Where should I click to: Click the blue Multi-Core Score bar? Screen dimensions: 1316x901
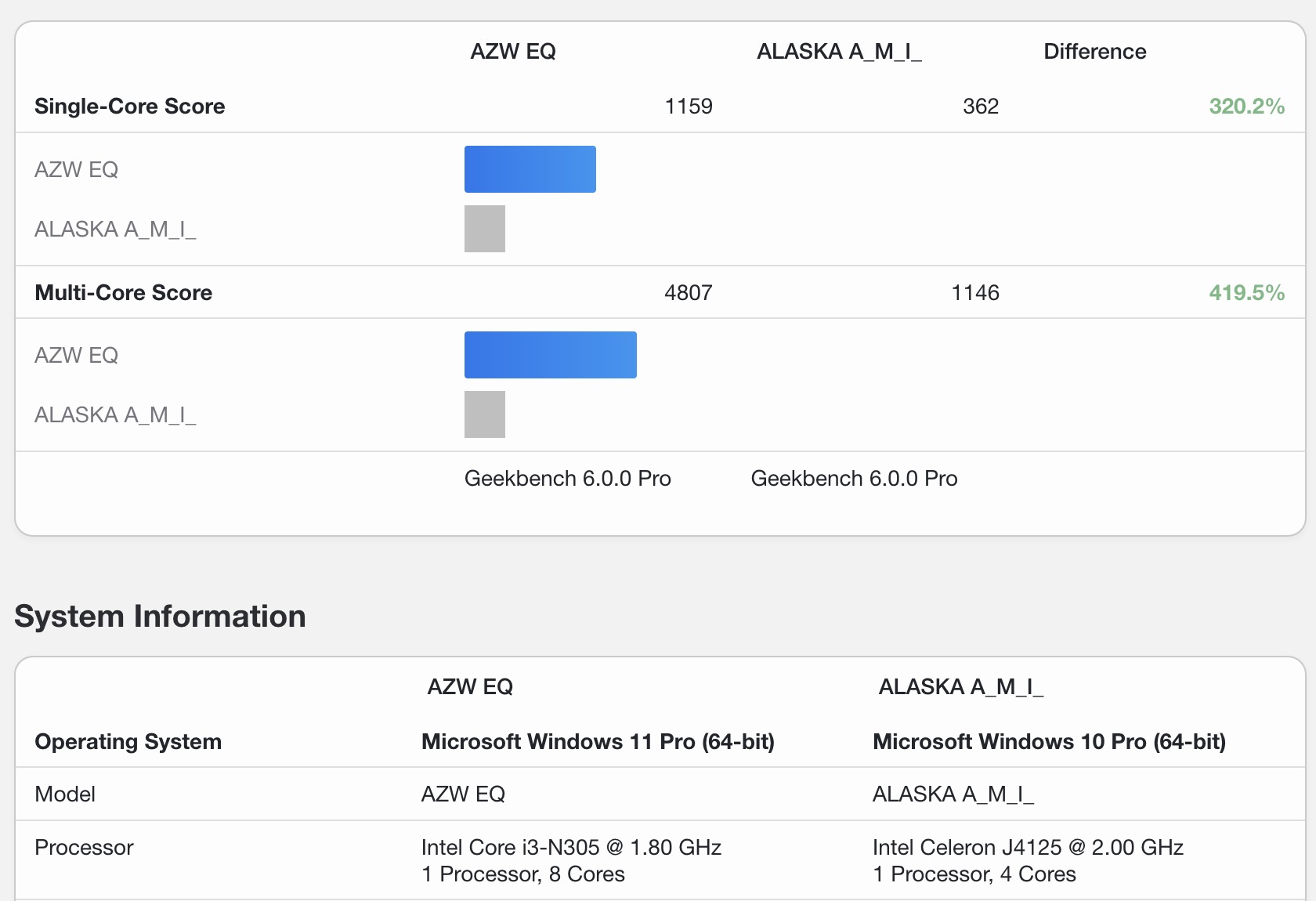click(550, 355)
